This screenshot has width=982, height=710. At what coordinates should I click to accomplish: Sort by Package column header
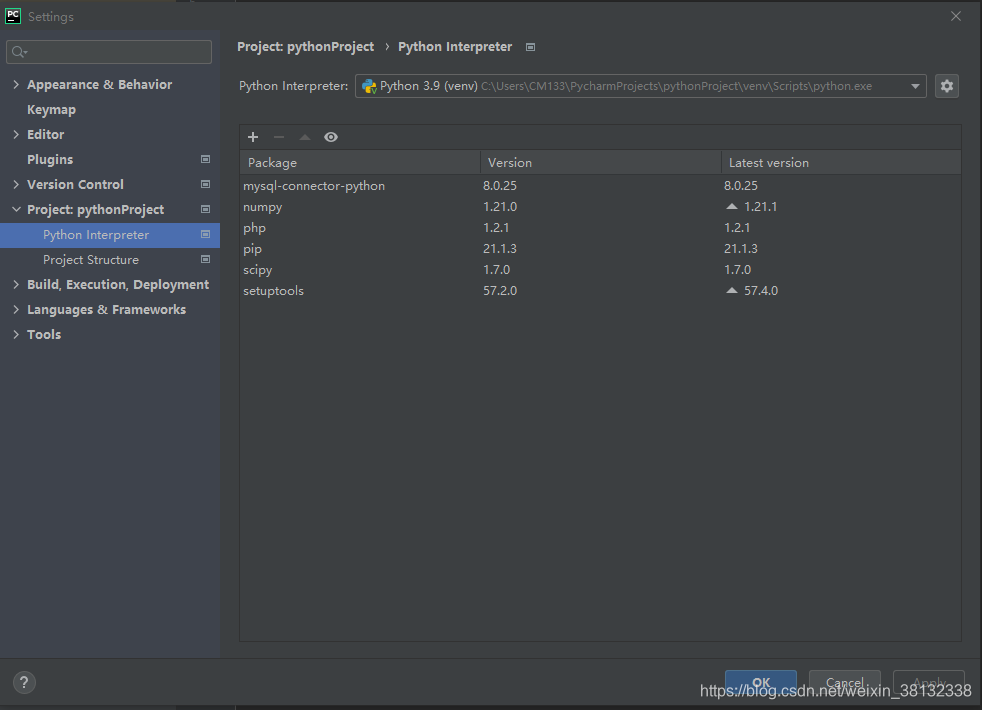click(x=360, y=163)
